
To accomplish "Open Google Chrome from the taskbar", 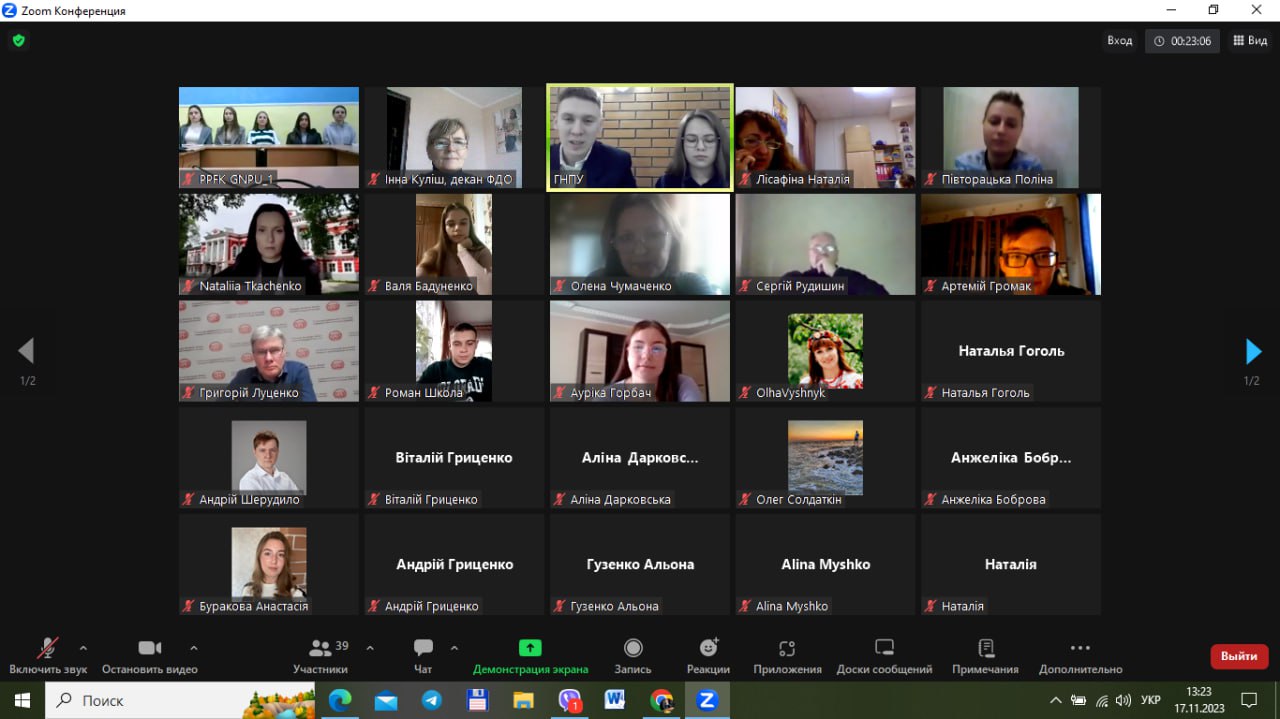I will coord(661,701).
